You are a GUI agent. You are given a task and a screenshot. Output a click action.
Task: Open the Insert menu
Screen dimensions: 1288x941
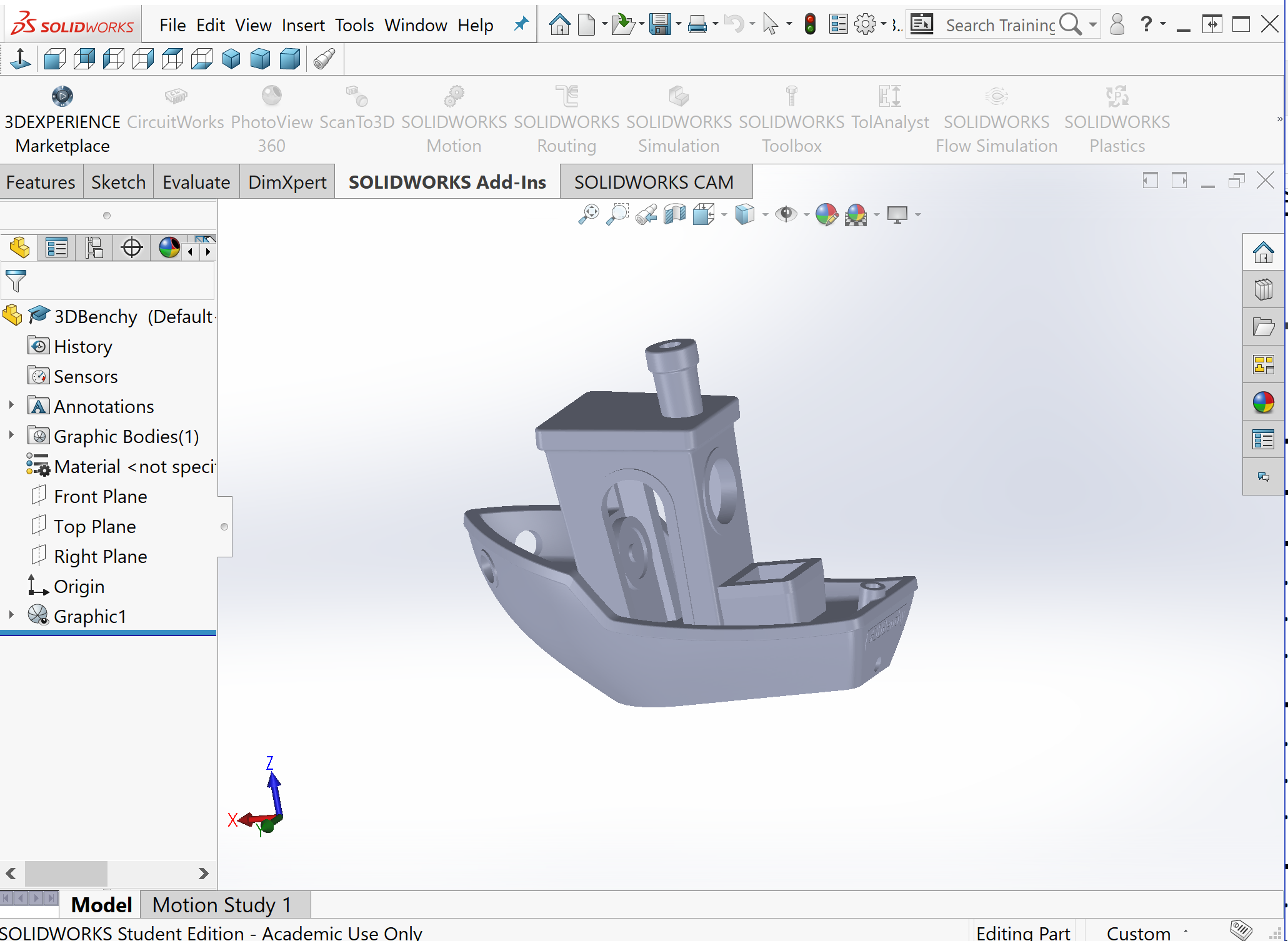303,25
